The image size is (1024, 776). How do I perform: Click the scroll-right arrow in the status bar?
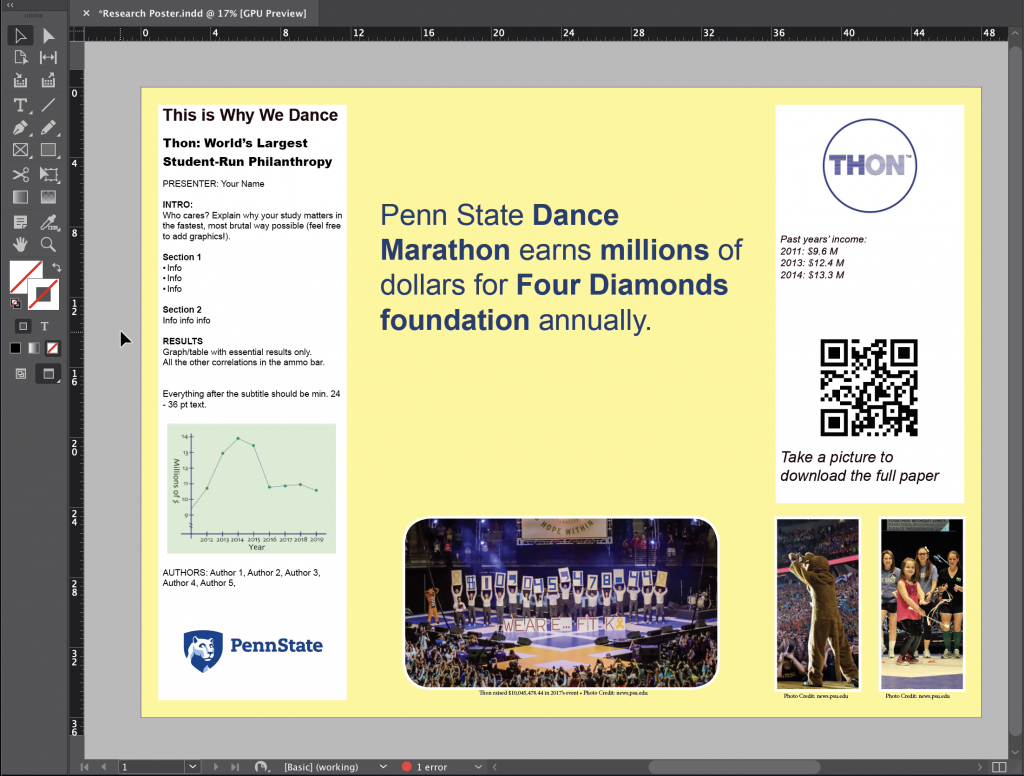pyautogui.click(x=980, y=767)
